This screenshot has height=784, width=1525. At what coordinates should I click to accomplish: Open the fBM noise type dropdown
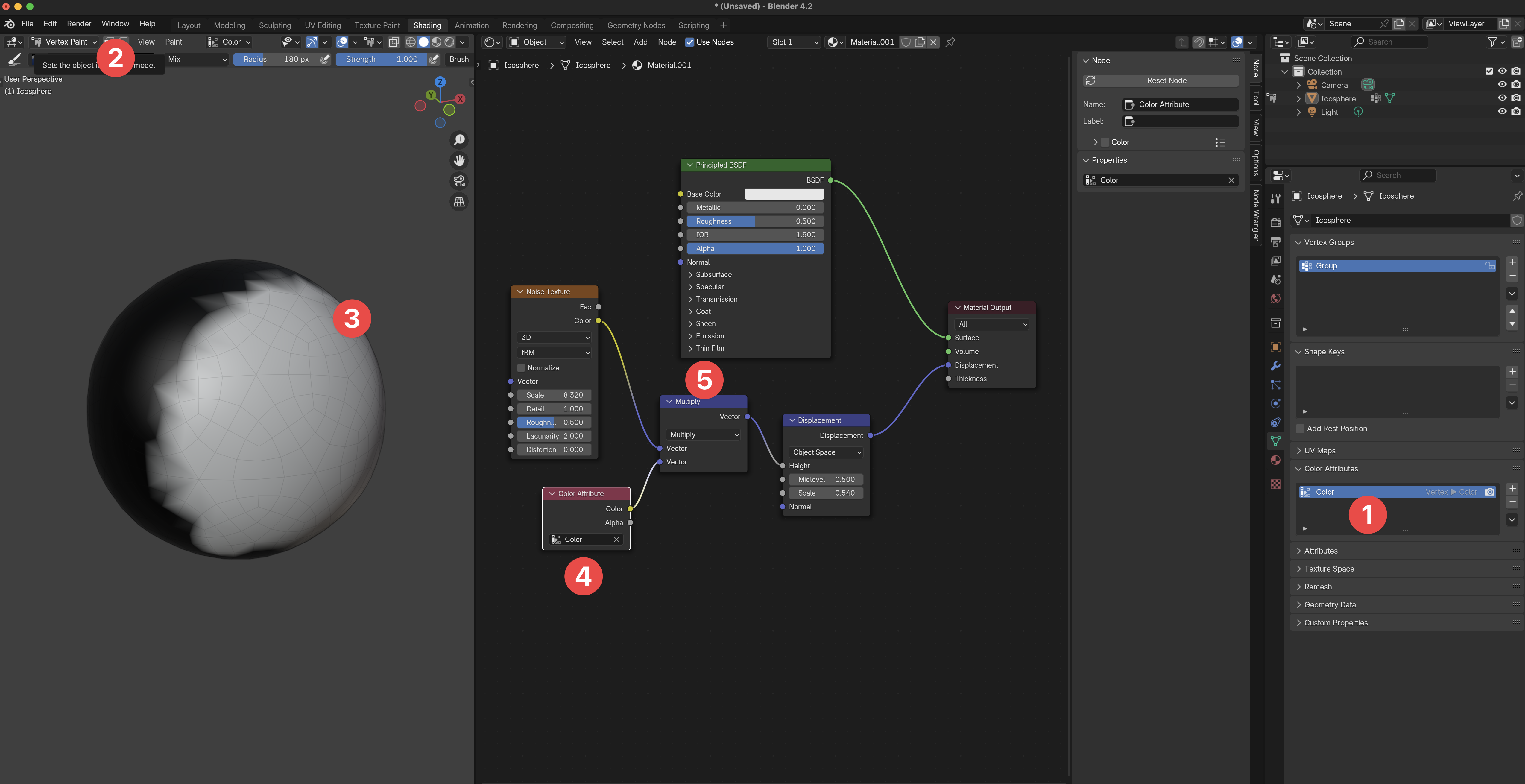pos(554,352)
